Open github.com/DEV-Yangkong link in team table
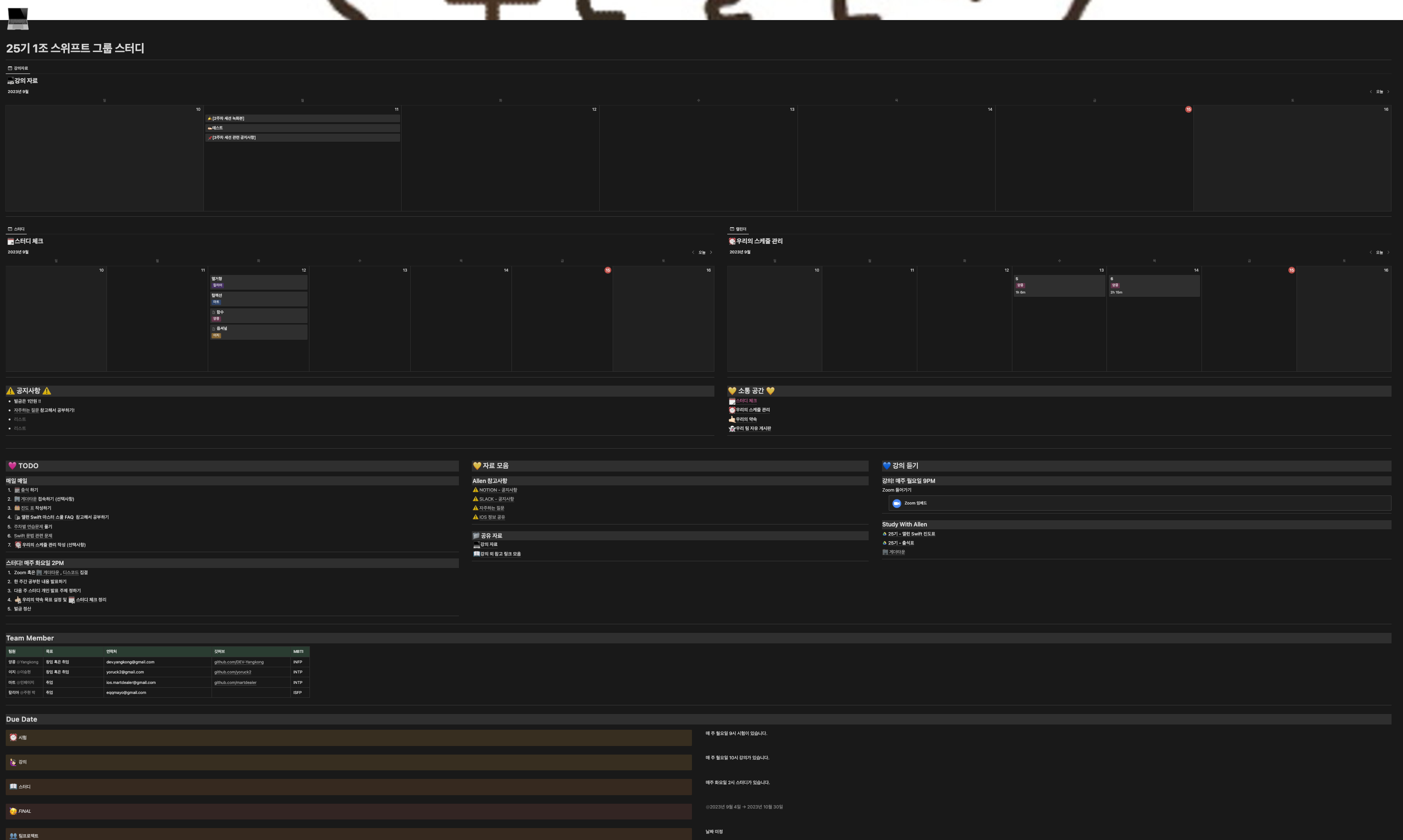1403x840 pixels. pyautogui.click(x=238, y=662)
